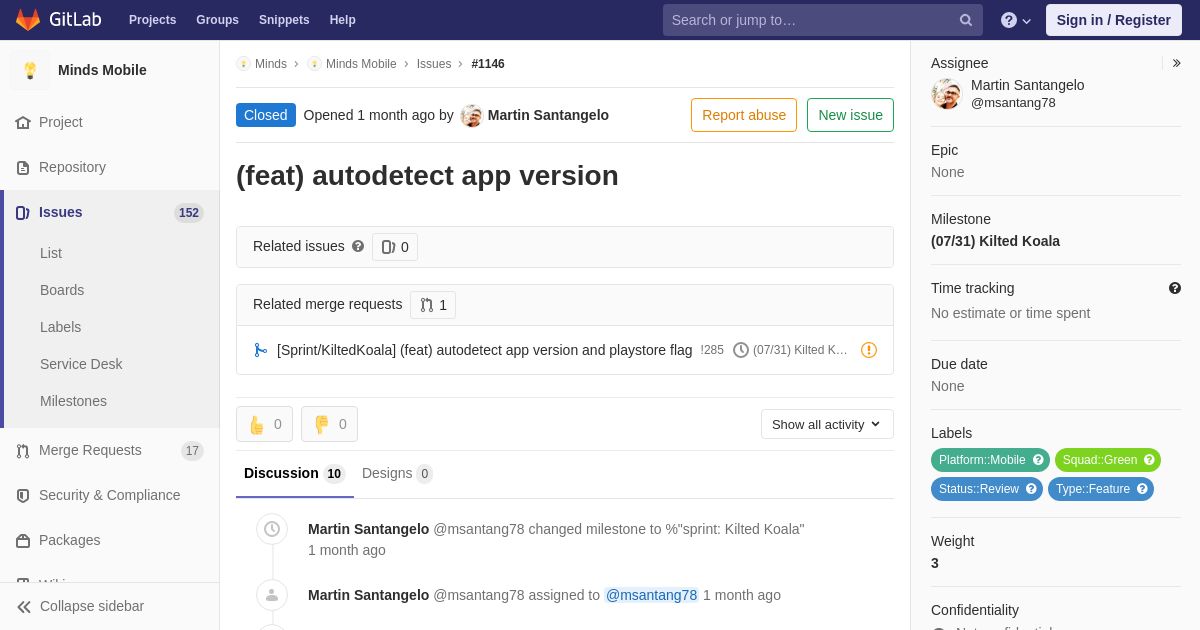Expand the Show all activity dropdown
This screenshot has width=1200, height=630.
(827, 424)
